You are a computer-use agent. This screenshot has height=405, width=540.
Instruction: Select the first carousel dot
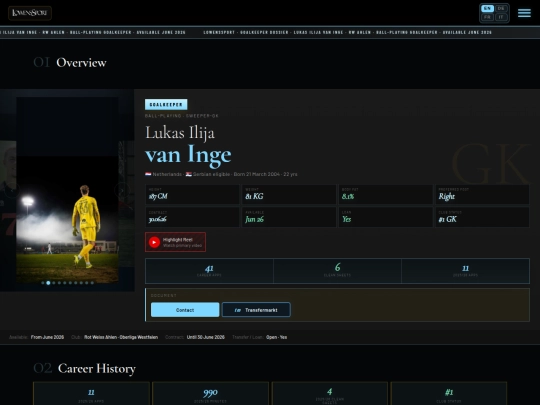point(43,283)
